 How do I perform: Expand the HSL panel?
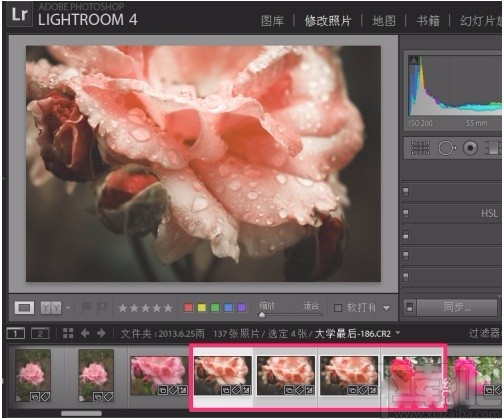point(489,213)
